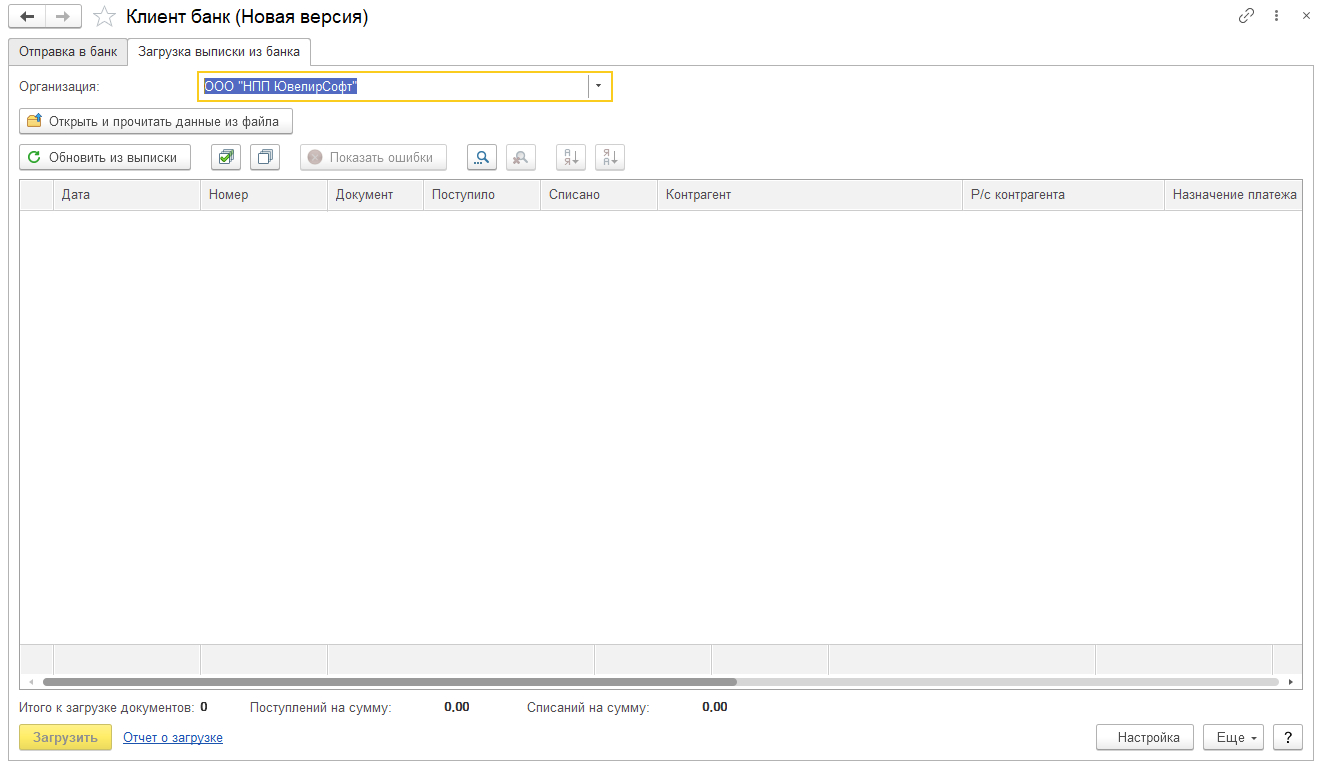The height and width of the screenshot is (765, 1319).
Task: Click the Поступило column header
Action: 482,195
